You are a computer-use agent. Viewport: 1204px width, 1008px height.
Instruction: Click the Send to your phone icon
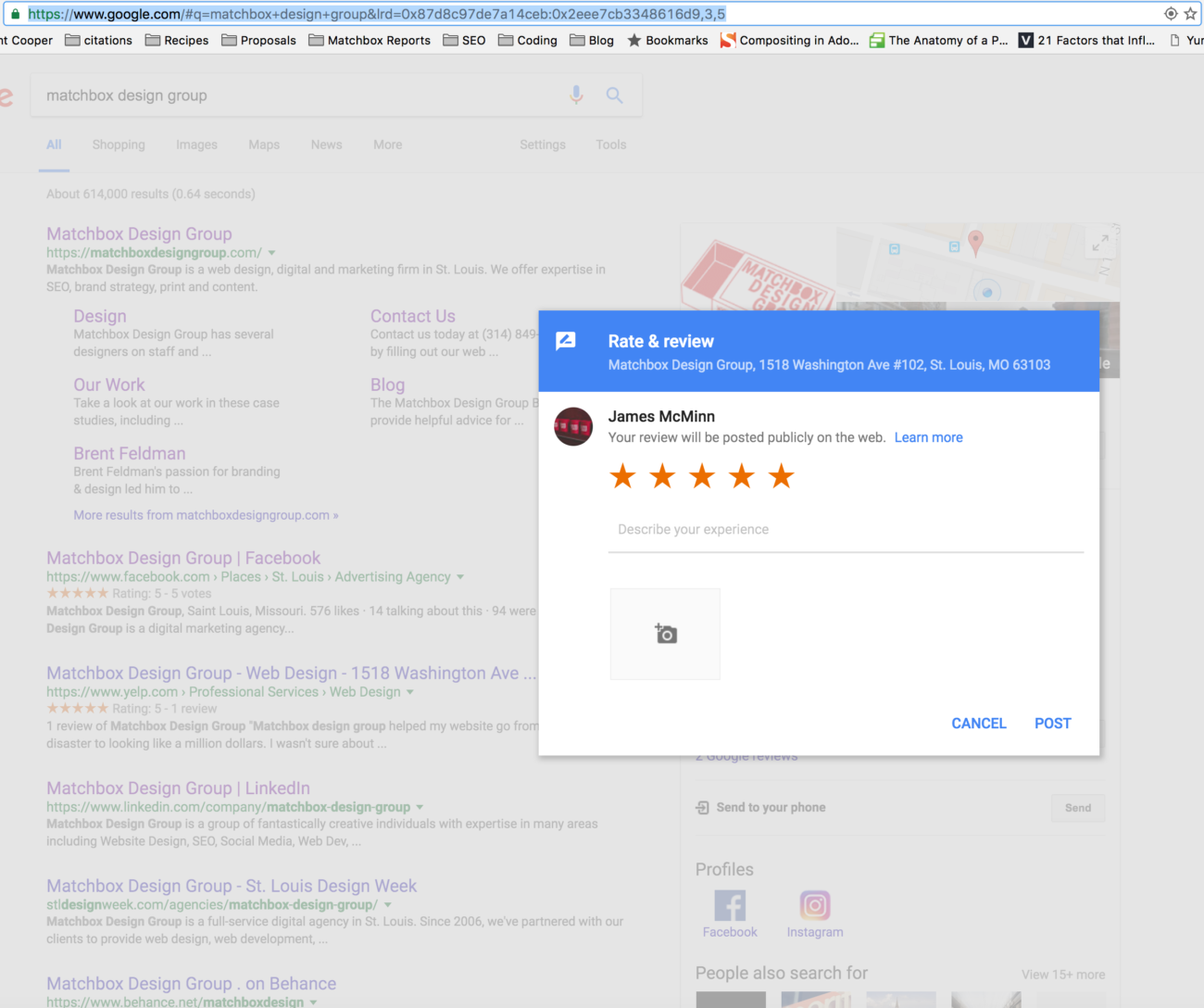coord(702,808)
